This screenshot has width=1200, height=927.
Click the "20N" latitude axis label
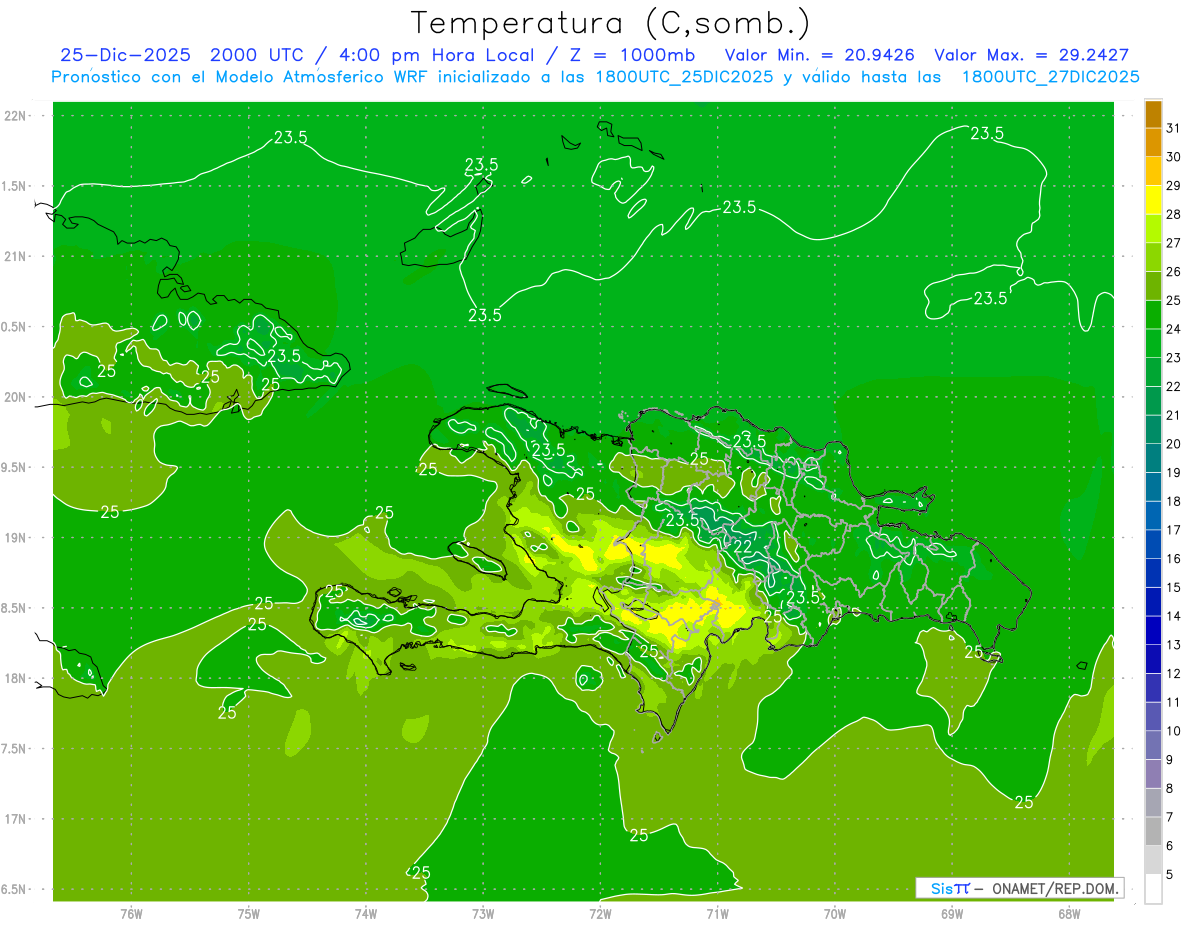coord(16,397)
